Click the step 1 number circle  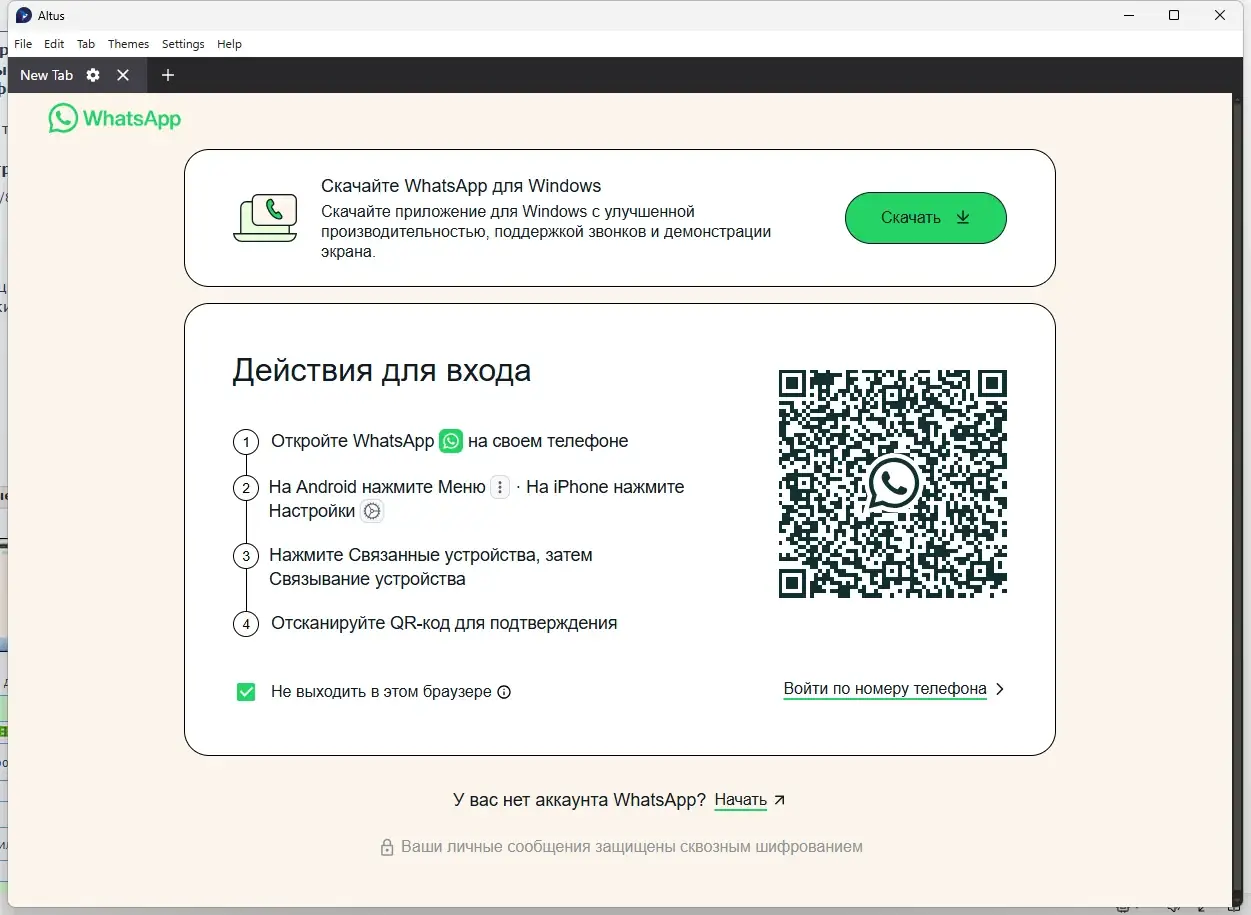pos(246,442)
